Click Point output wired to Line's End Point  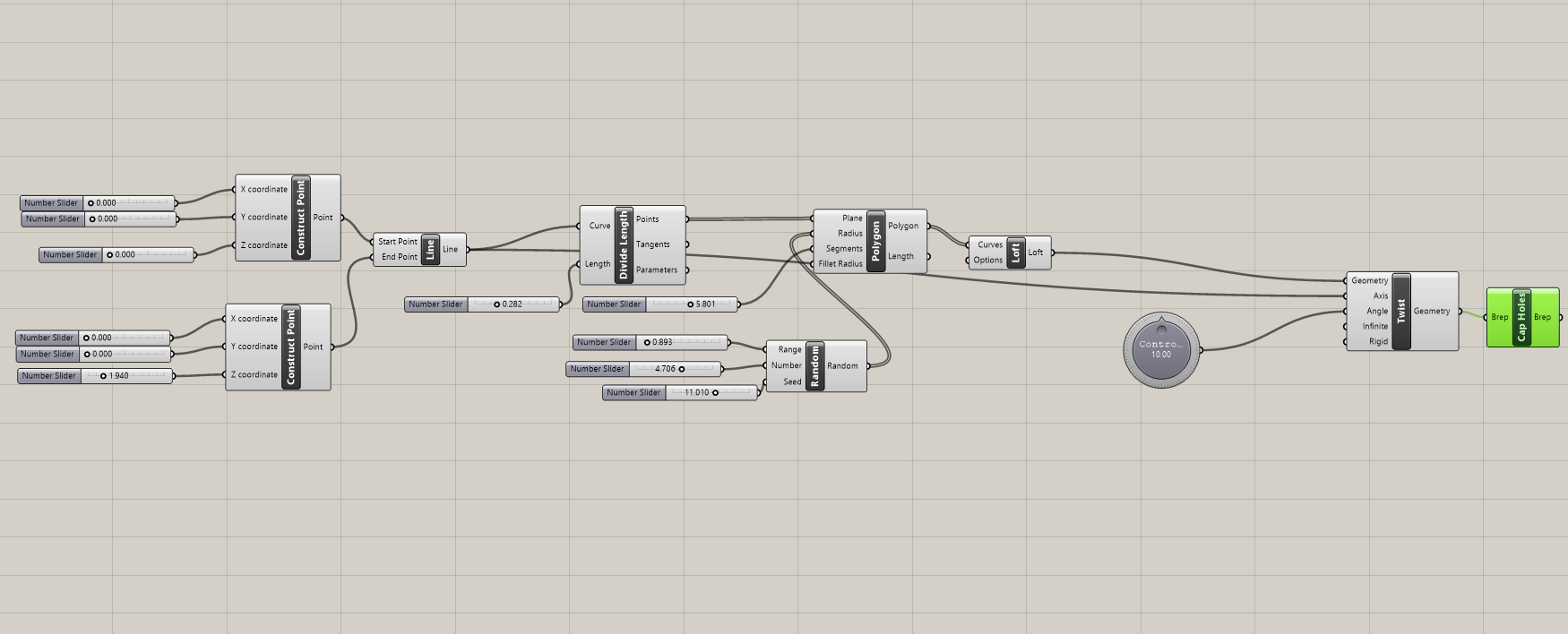coord(313,347)
